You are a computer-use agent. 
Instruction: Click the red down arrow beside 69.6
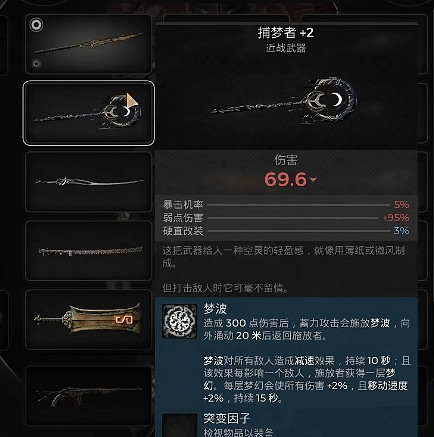(x=313, y=180)
